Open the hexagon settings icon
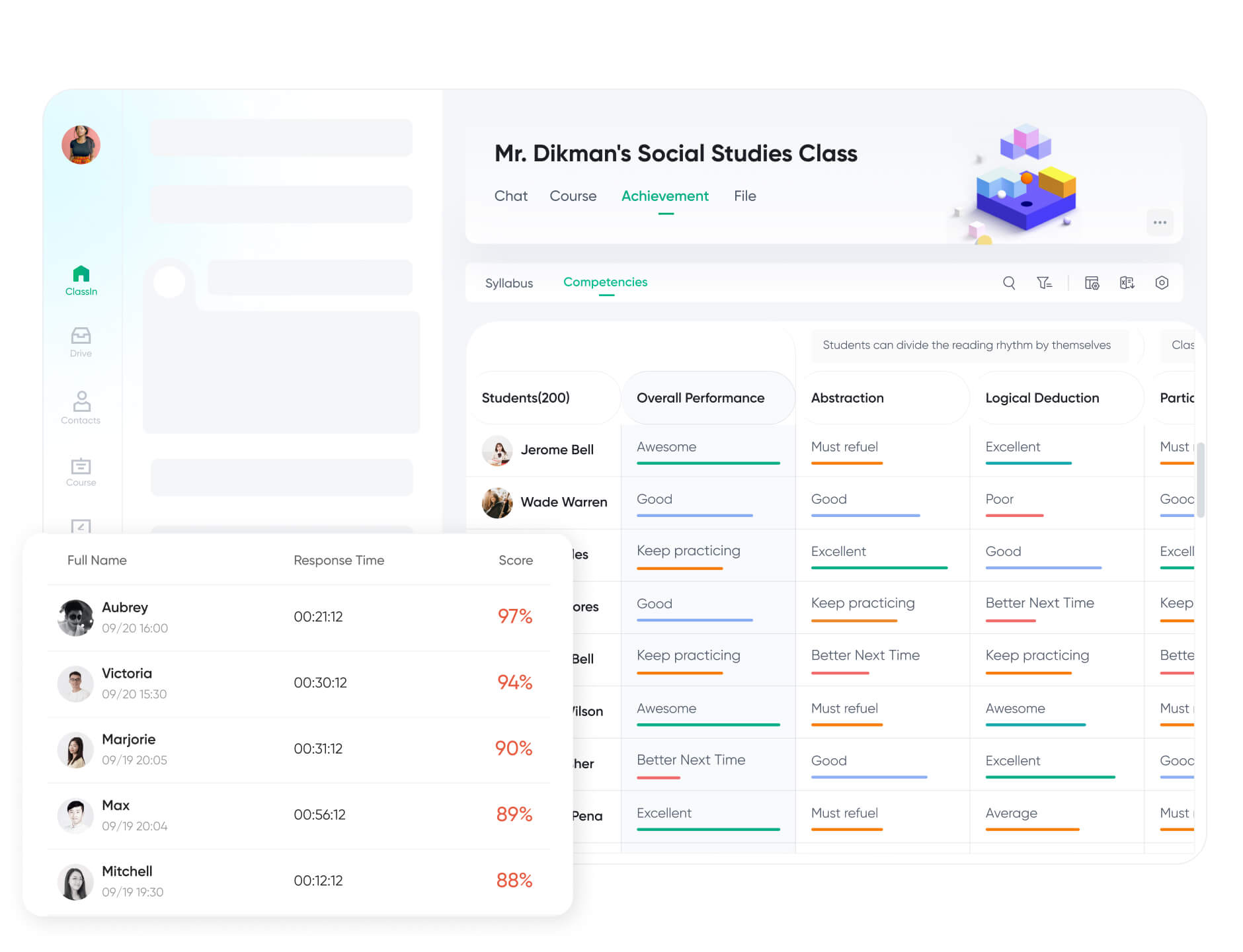 coord(1162,283)
